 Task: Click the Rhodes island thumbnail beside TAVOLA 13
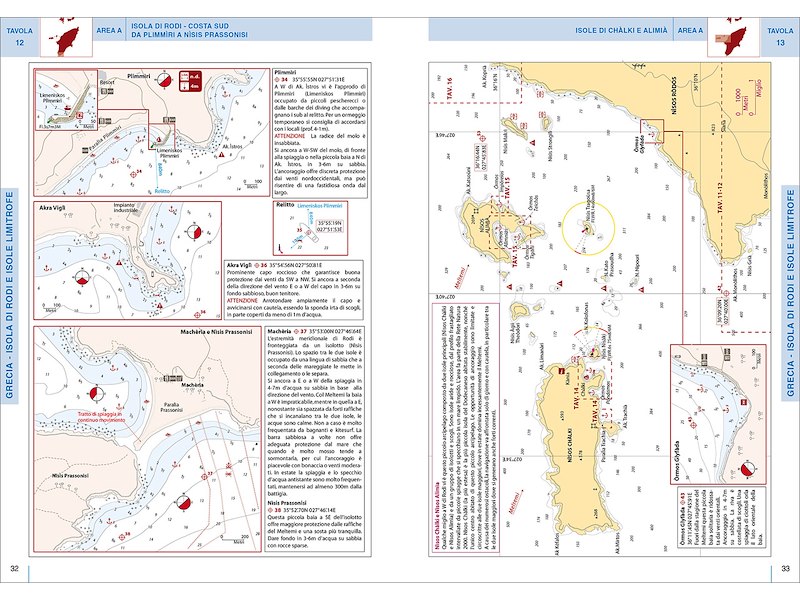tap(733, 37)
